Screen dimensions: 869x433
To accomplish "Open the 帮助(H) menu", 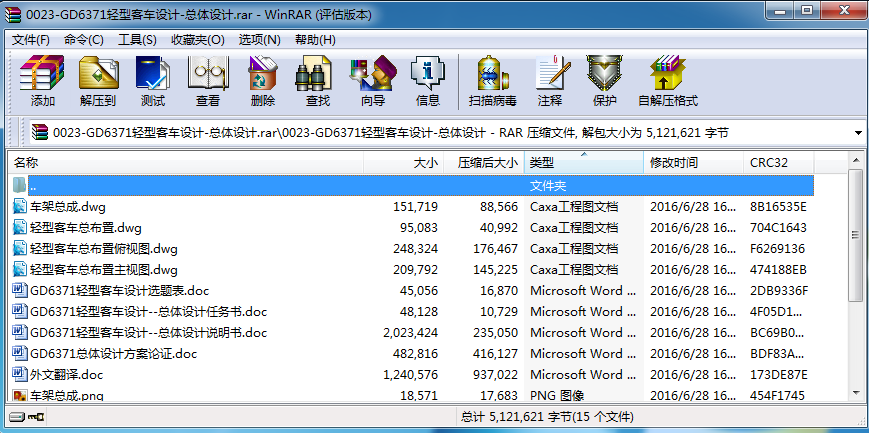I will (x=315, y=40).
